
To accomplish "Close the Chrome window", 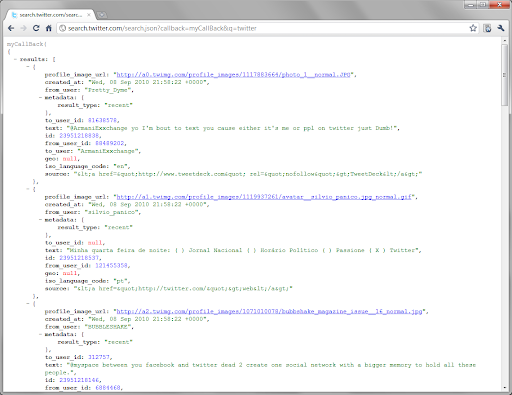I will pos(499,5).
